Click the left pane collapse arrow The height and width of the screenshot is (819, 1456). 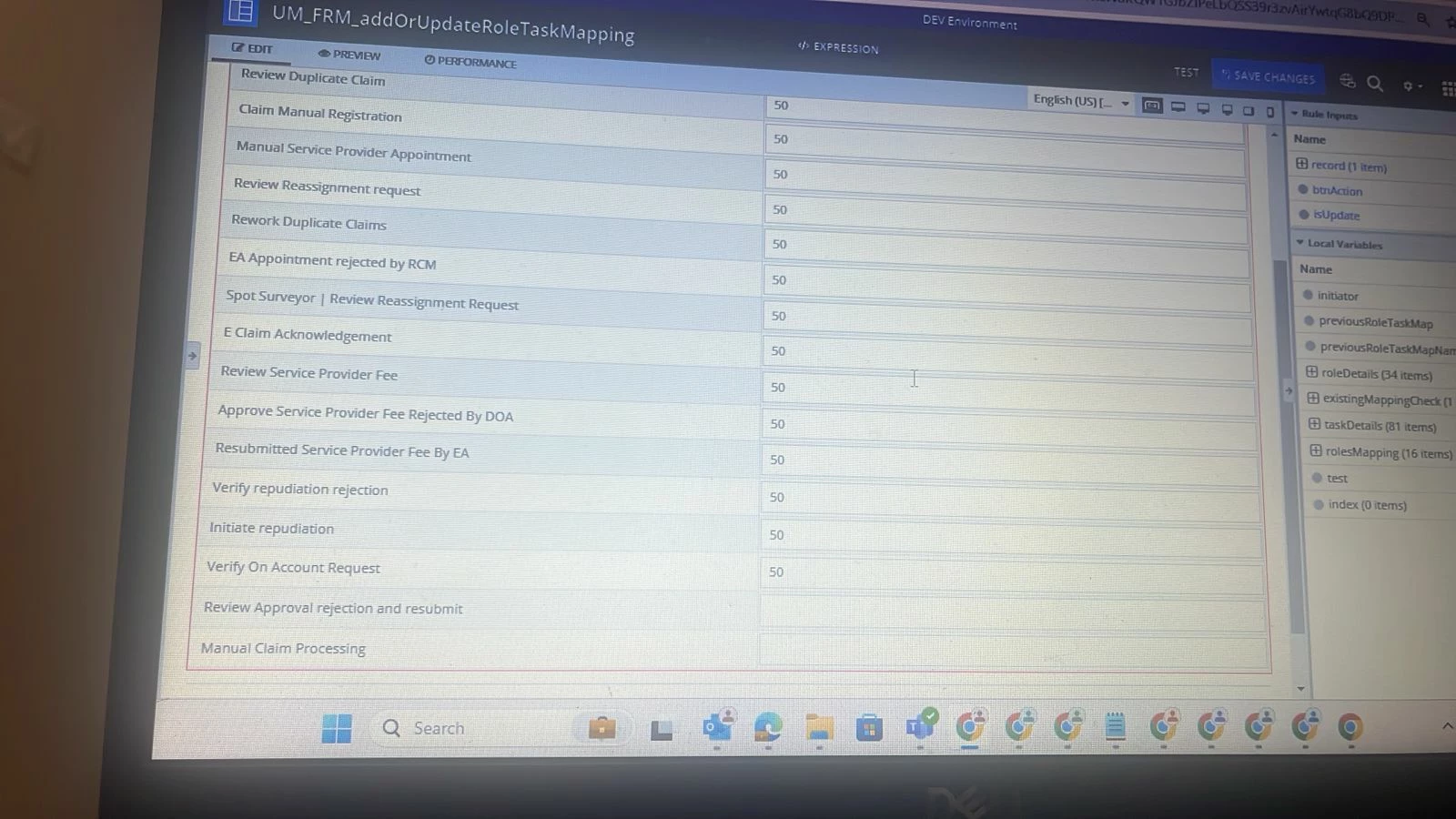(192, 356)
